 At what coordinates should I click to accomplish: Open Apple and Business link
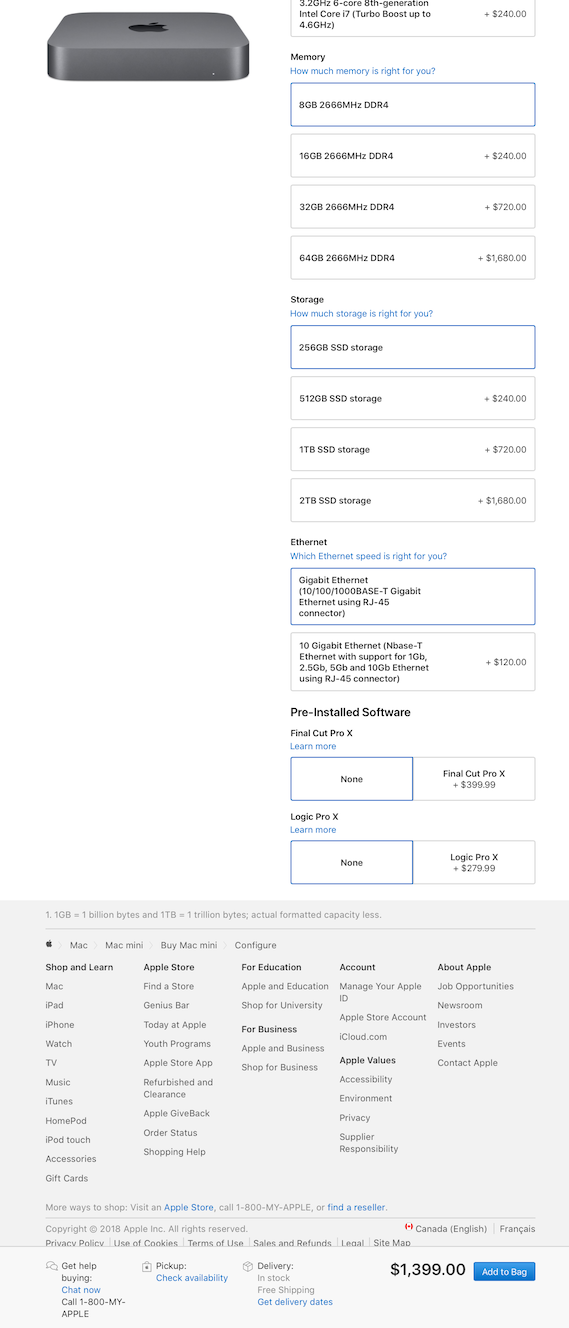pos(283,1048)
